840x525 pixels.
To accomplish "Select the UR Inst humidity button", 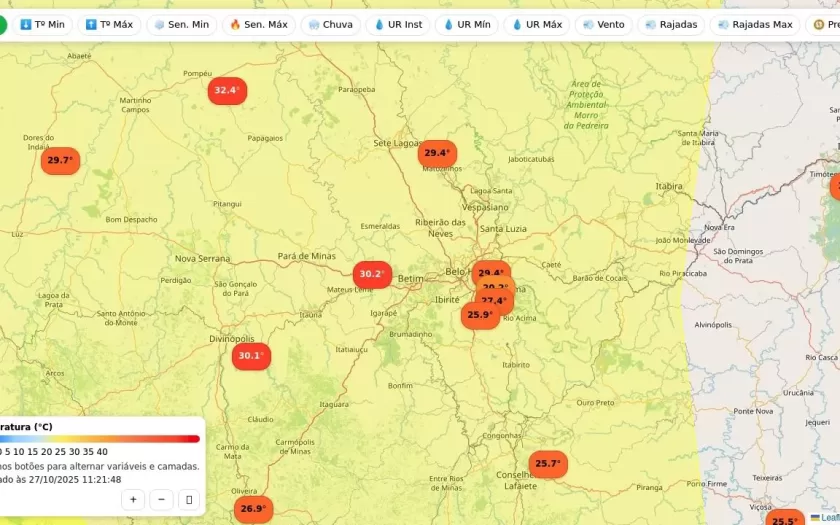I will tap(398, 24).
